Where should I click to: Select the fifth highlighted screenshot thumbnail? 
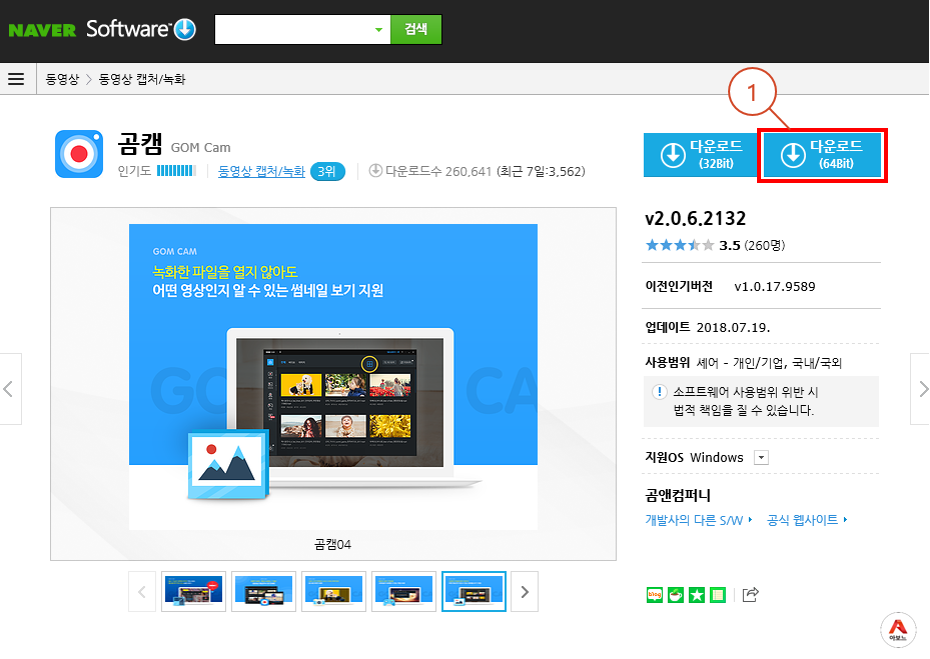474,591
